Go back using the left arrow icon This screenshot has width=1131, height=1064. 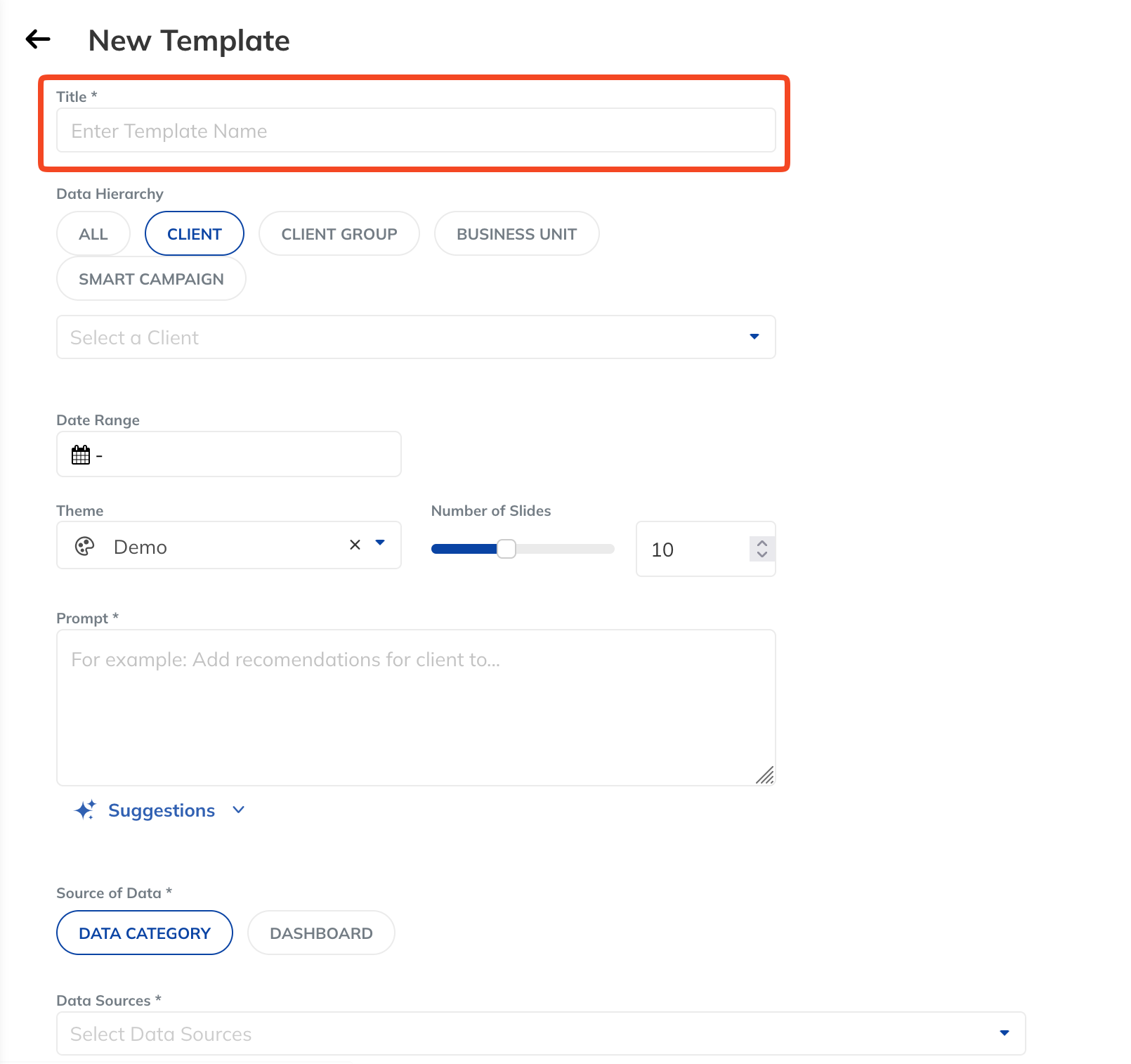[38, 39]
